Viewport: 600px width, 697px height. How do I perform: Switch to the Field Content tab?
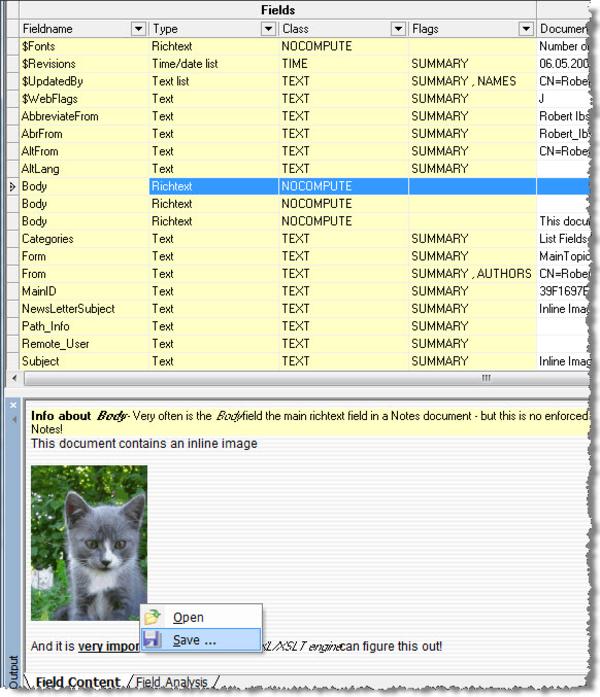pos(78,682)
